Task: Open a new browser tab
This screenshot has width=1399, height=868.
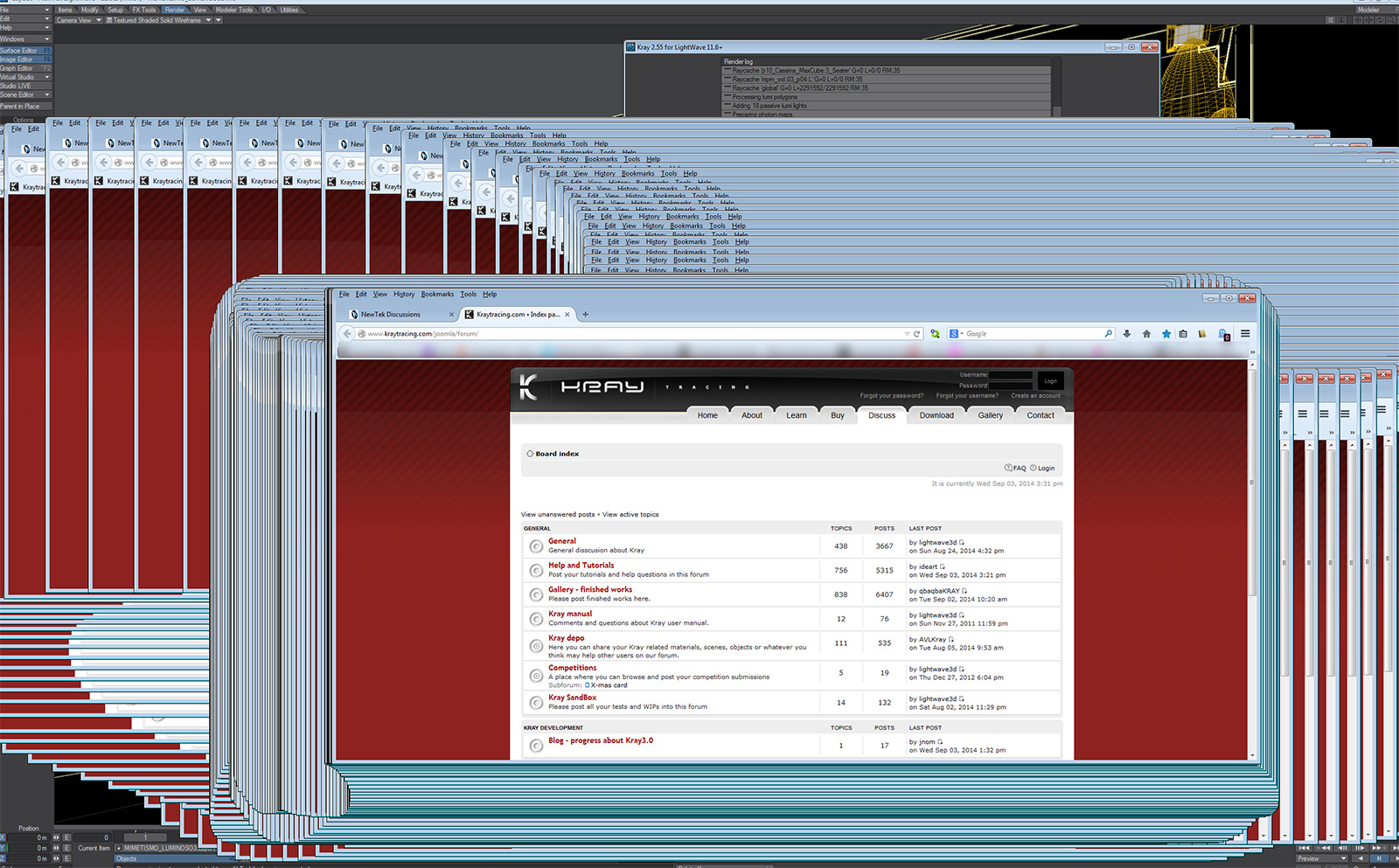Action: pos(586,315)
